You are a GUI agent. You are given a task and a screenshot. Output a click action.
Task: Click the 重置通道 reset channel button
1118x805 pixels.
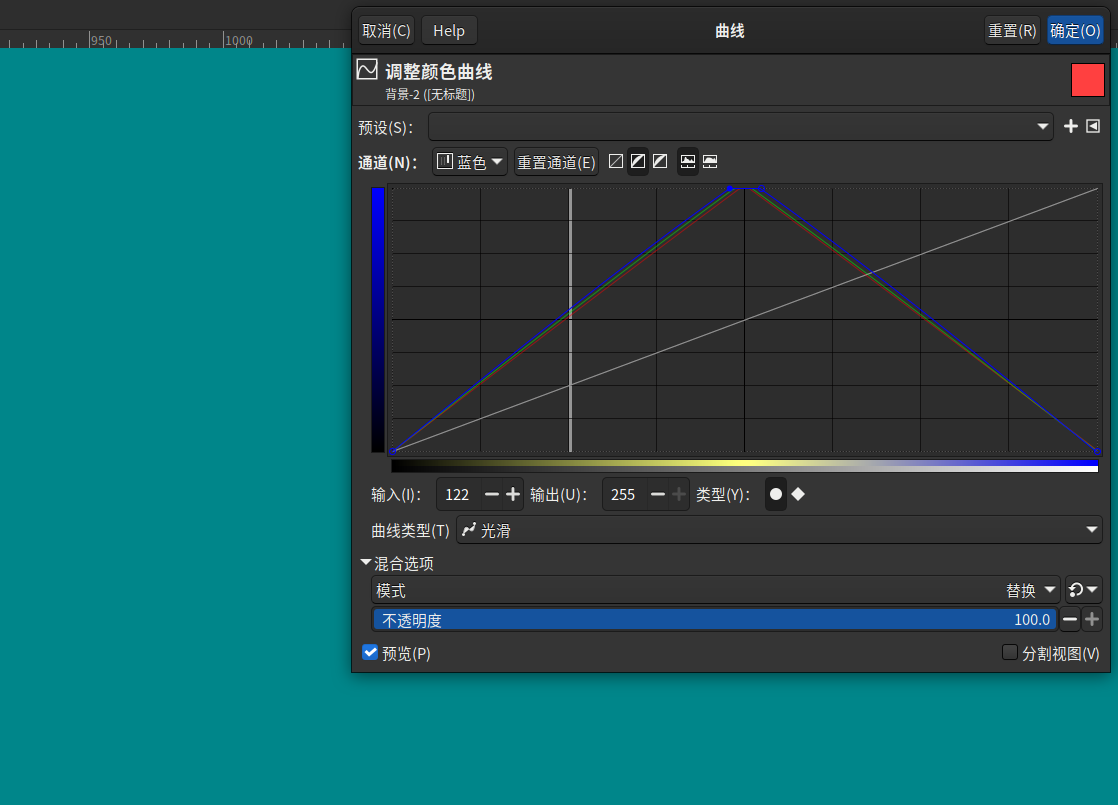pos(556,161)
